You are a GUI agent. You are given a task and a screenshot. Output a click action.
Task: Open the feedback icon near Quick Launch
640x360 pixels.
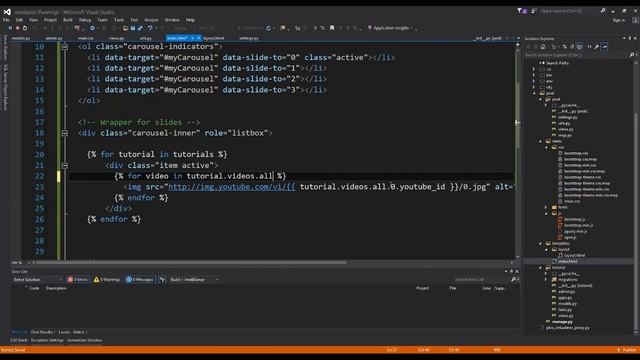coord(534,11)
